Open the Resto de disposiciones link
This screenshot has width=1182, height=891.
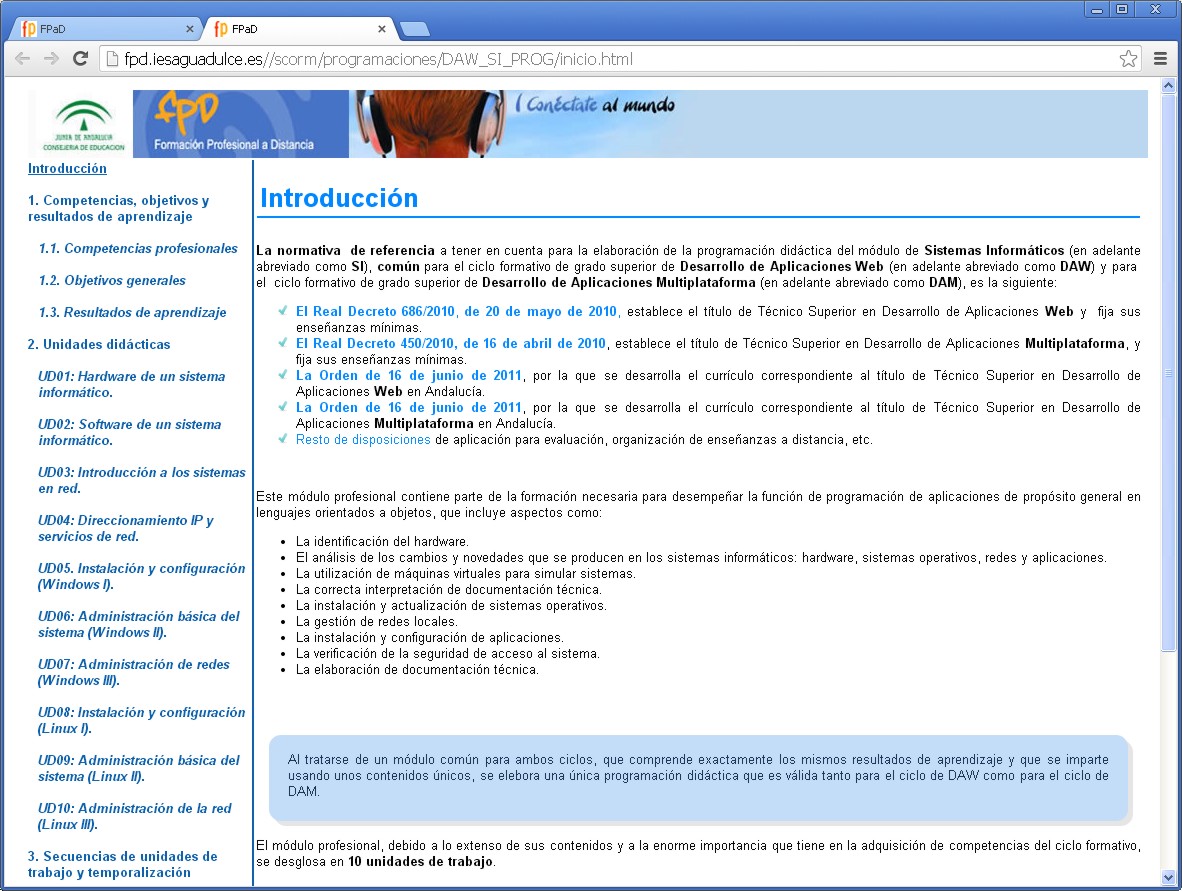point(363,439)
